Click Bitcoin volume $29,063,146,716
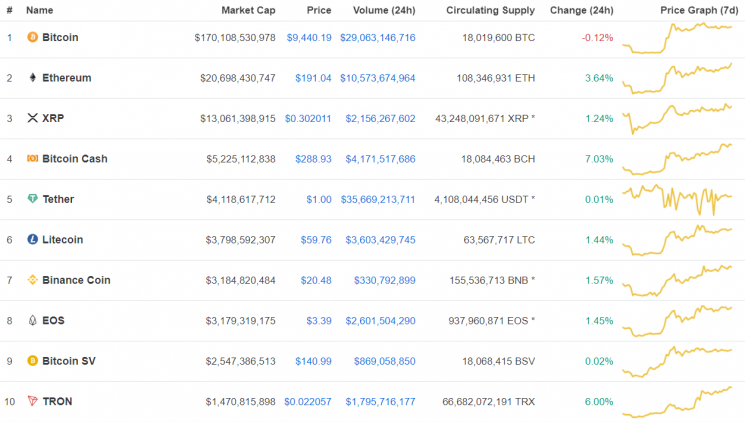745x423 pixels. point(377,38)
